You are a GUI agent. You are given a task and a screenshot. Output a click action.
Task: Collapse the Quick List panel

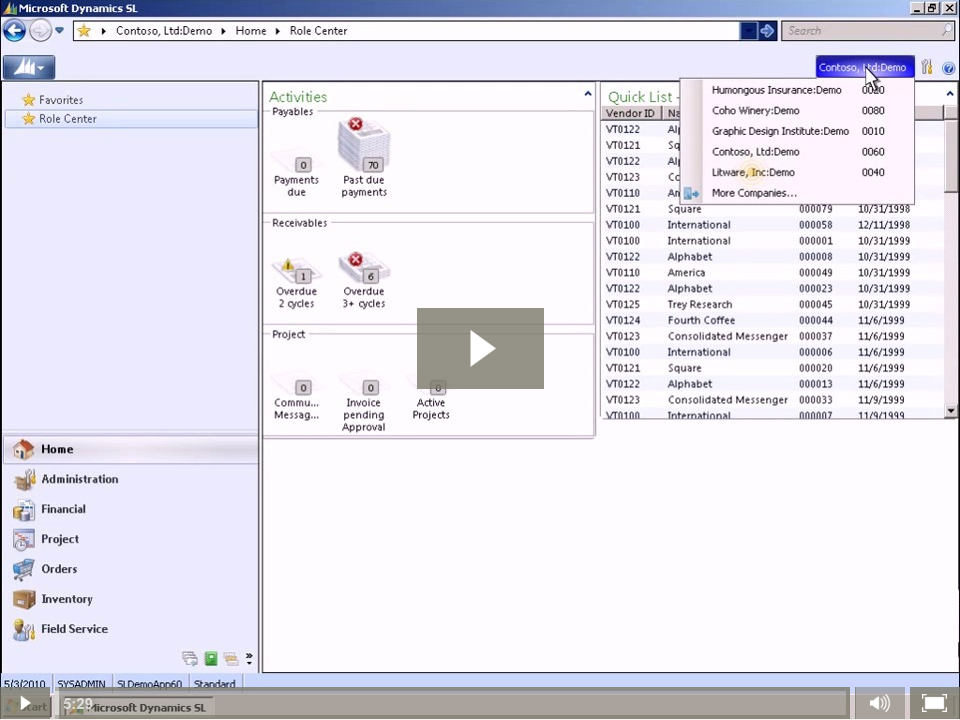950,94
